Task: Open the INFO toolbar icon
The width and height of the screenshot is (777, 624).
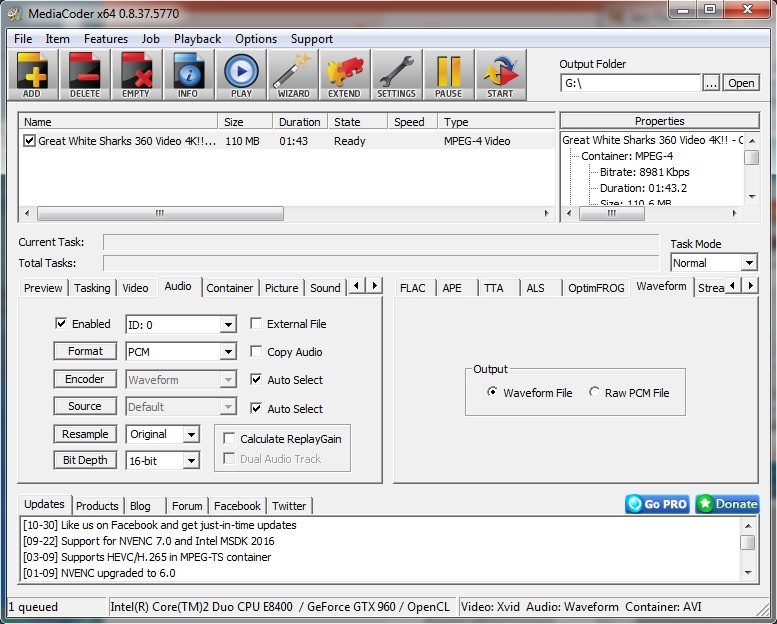Action: pyautogui.click(x=188, y=75)
